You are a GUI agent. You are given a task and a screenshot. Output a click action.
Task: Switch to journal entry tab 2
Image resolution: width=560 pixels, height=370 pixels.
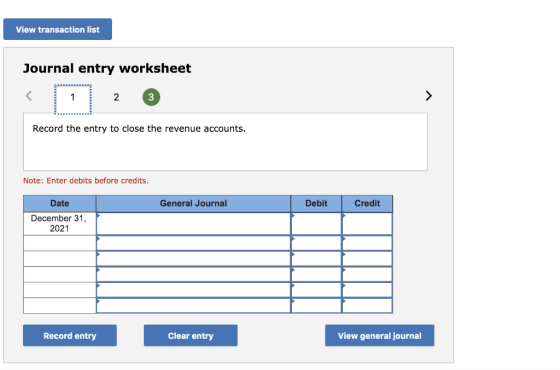116,97
